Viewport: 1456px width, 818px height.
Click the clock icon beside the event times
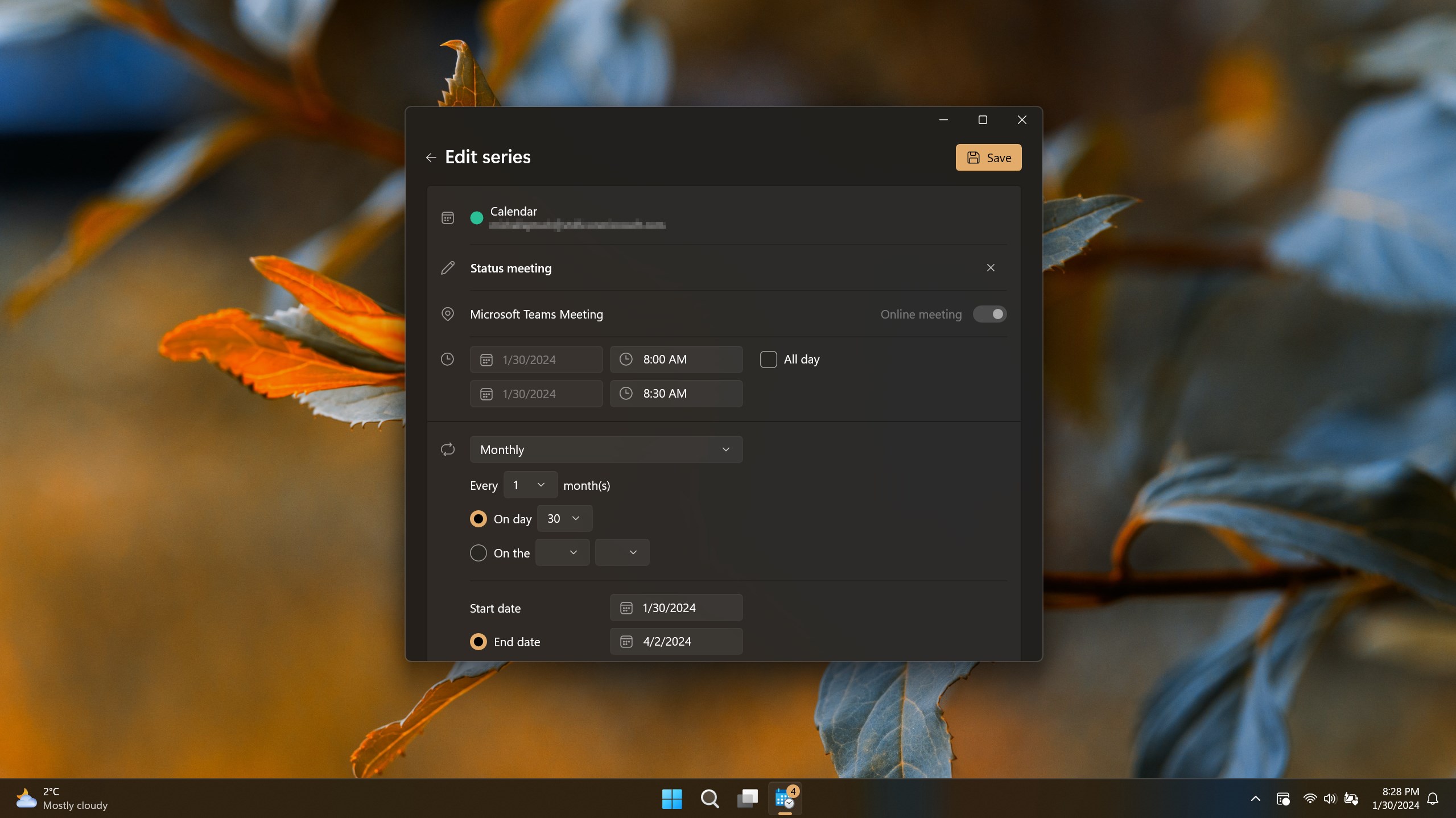(447, 359)
